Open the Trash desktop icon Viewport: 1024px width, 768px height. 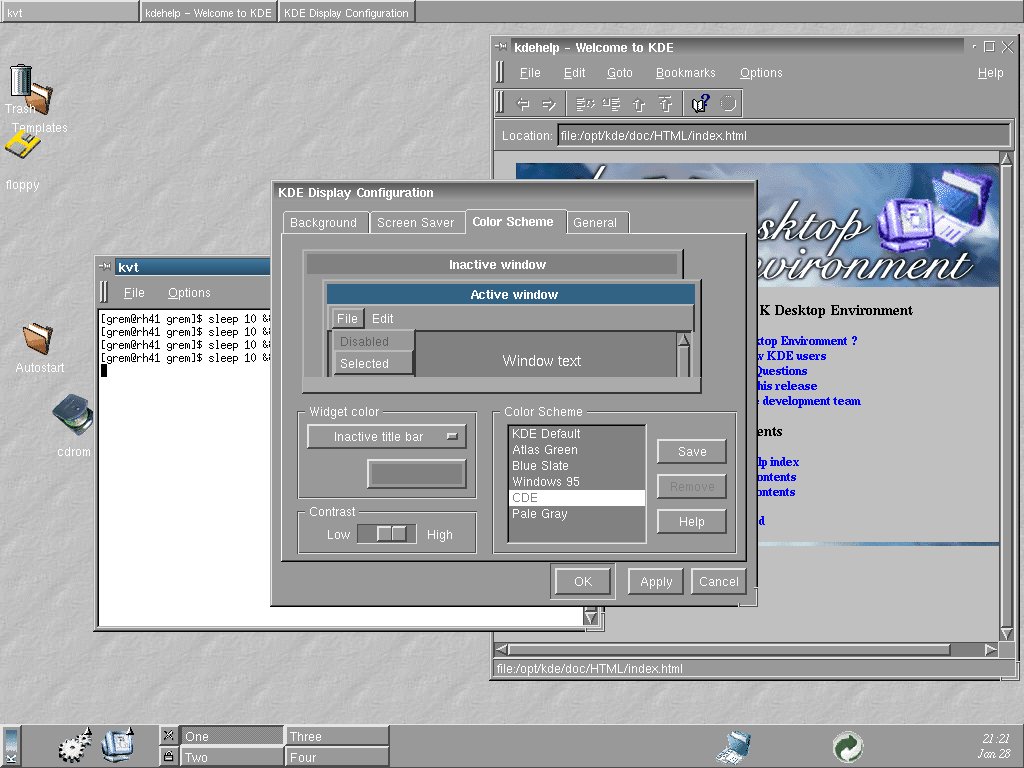(20, 82)
